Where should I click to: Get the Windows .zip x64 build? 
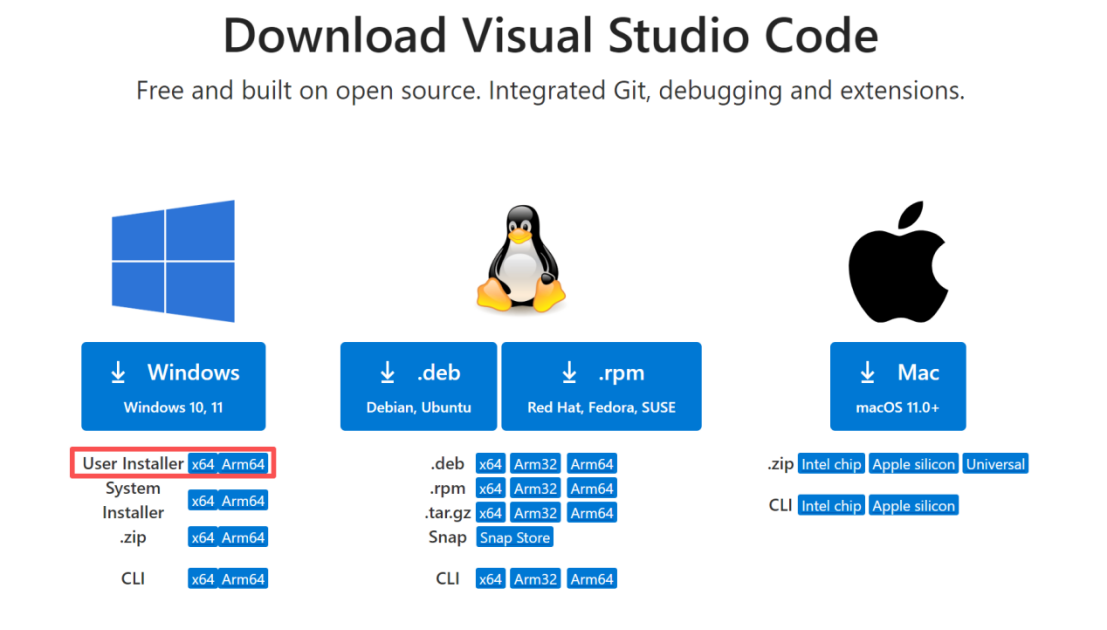[x=203, y=537]
